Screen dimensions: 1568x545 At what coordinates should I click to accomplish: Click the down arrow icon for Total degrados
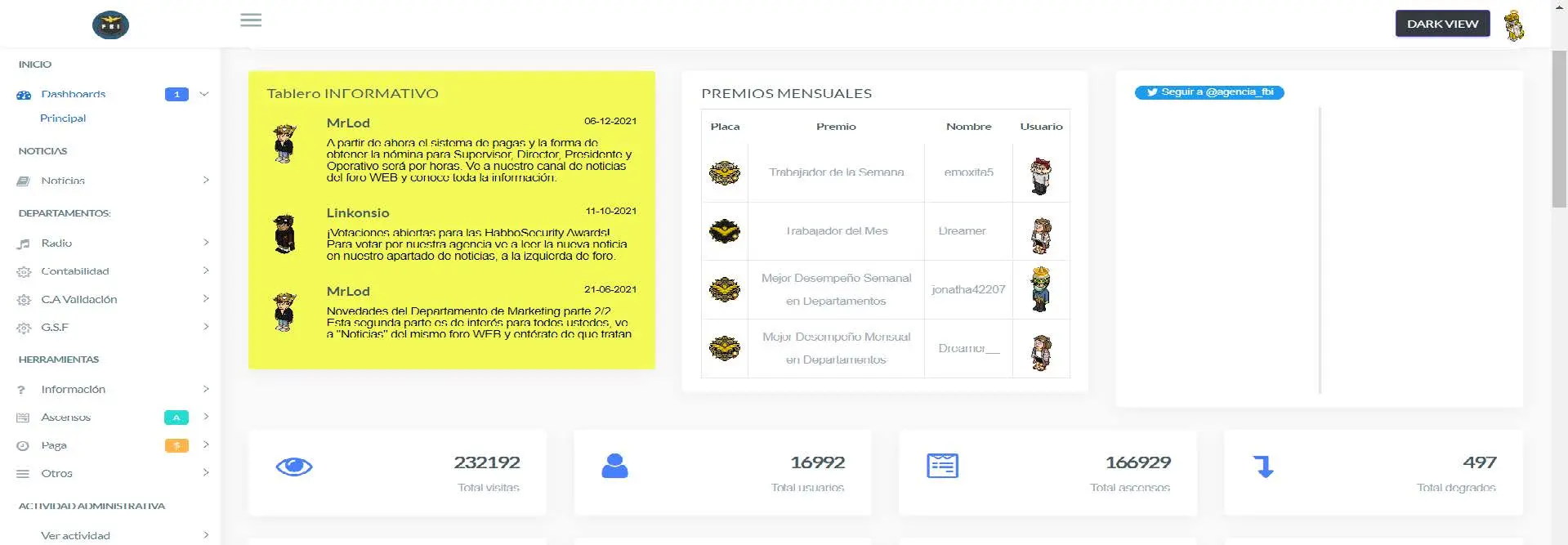pos(1263,467)
